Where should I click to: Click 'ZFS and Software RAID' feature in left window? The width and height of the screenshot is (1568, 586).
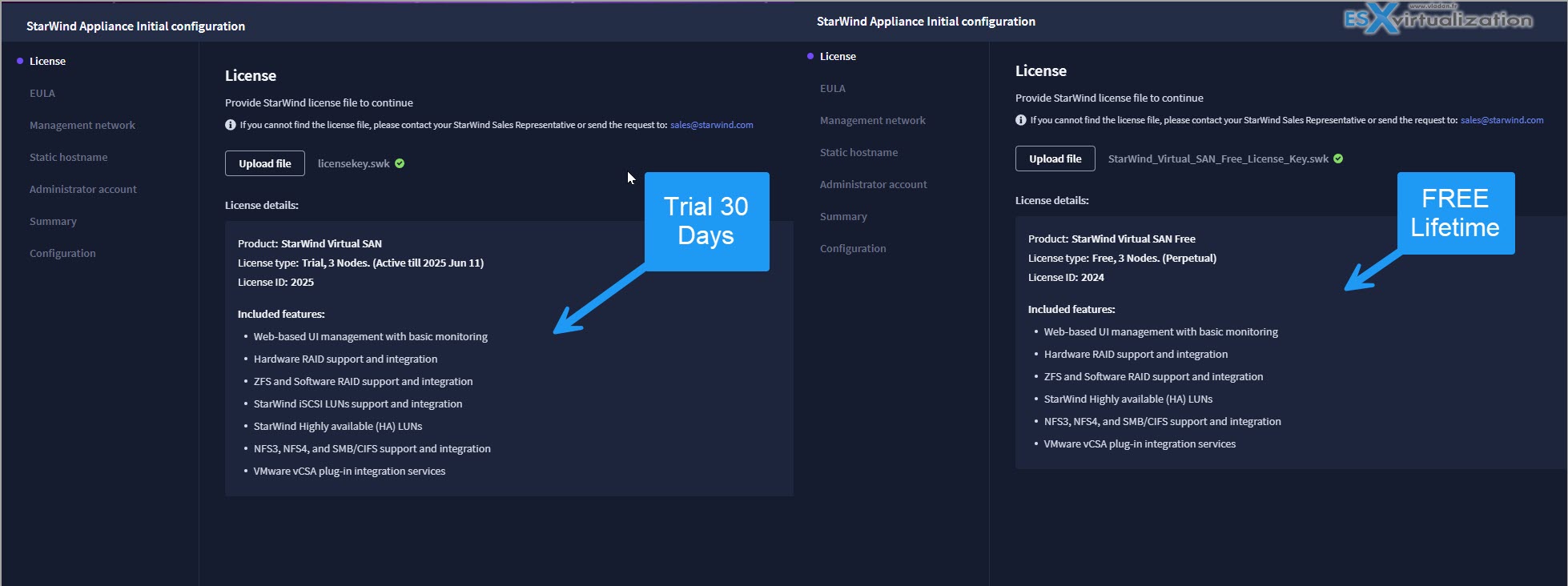[363, 381]
